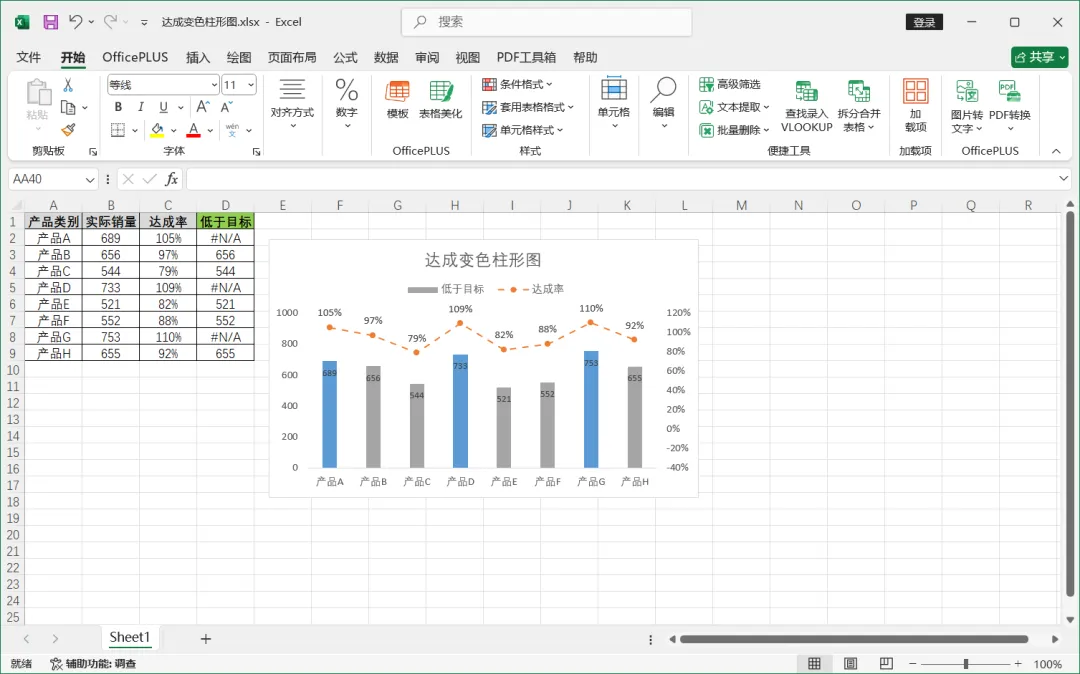
Task: Open 单元格样式 cell styles dropdown
Action: [523, 129]
